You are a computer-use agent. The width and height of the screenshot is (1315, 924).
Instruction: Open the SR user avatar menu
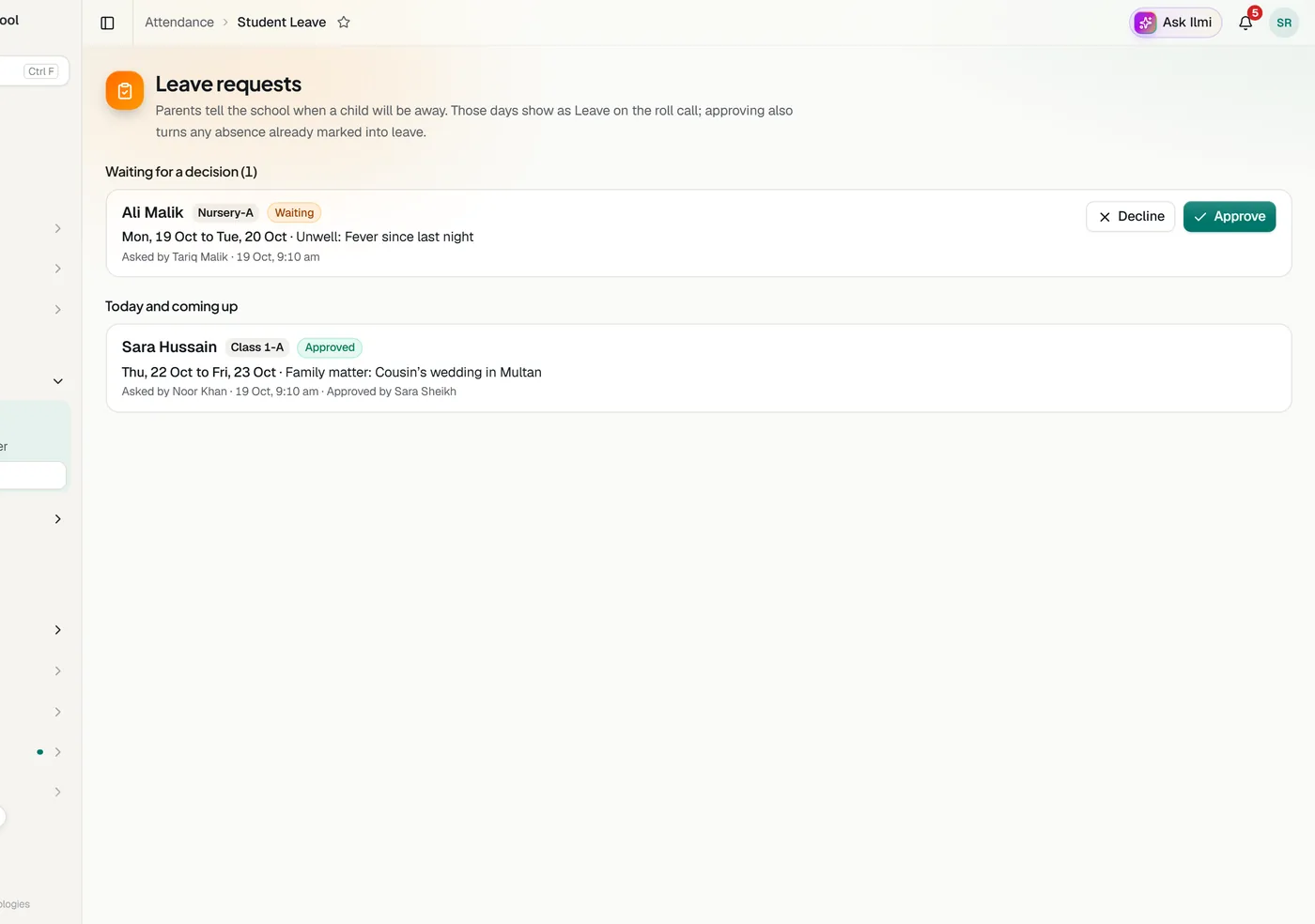(1284, 23)
